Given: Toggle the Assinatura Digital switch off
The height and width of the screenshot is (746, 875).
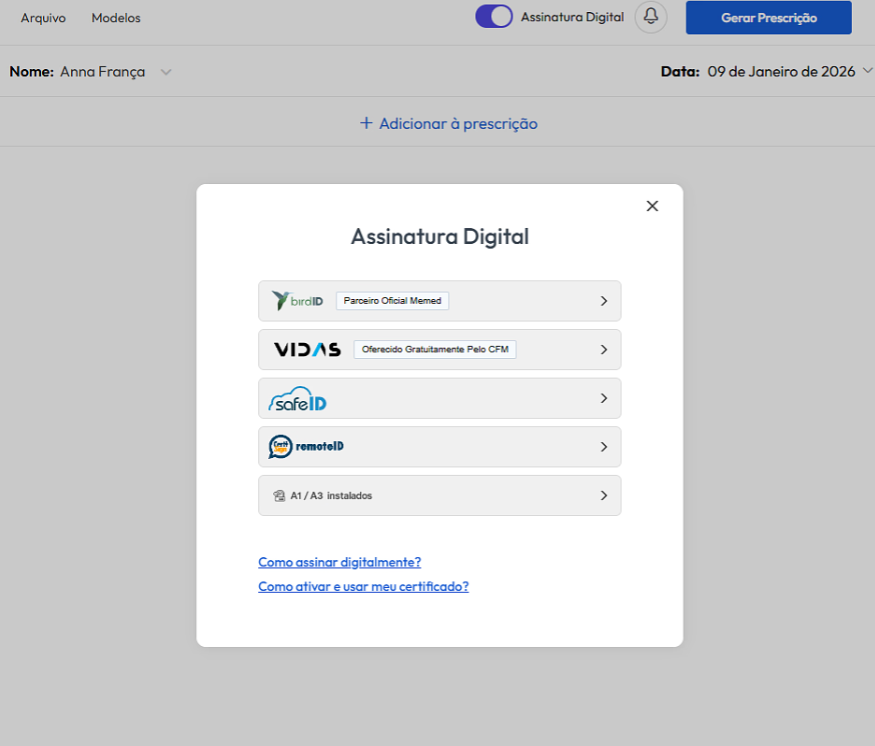Looking at the screenshot, I should 494,17.
